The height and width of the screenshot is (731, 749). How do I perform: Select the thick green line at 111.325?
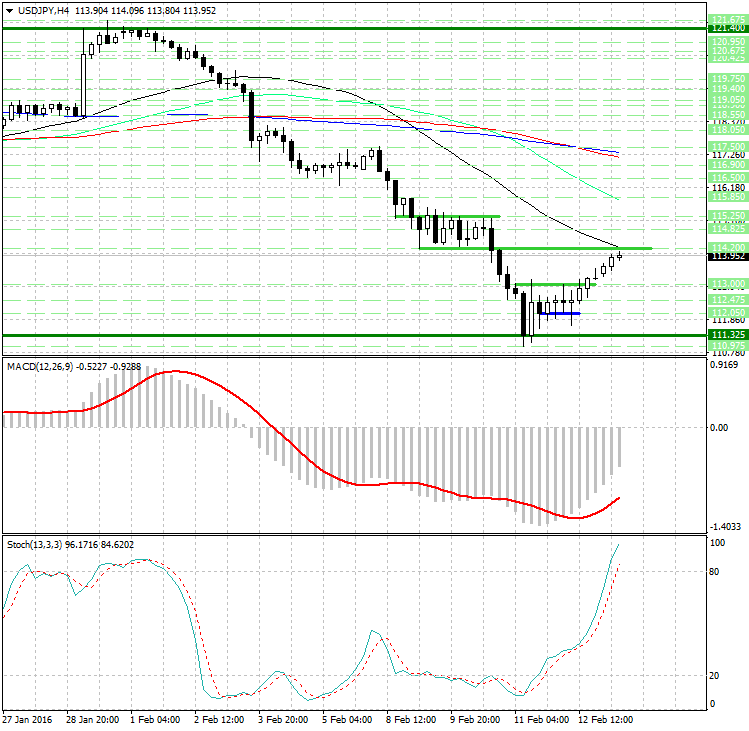click(x=354, y=335)
